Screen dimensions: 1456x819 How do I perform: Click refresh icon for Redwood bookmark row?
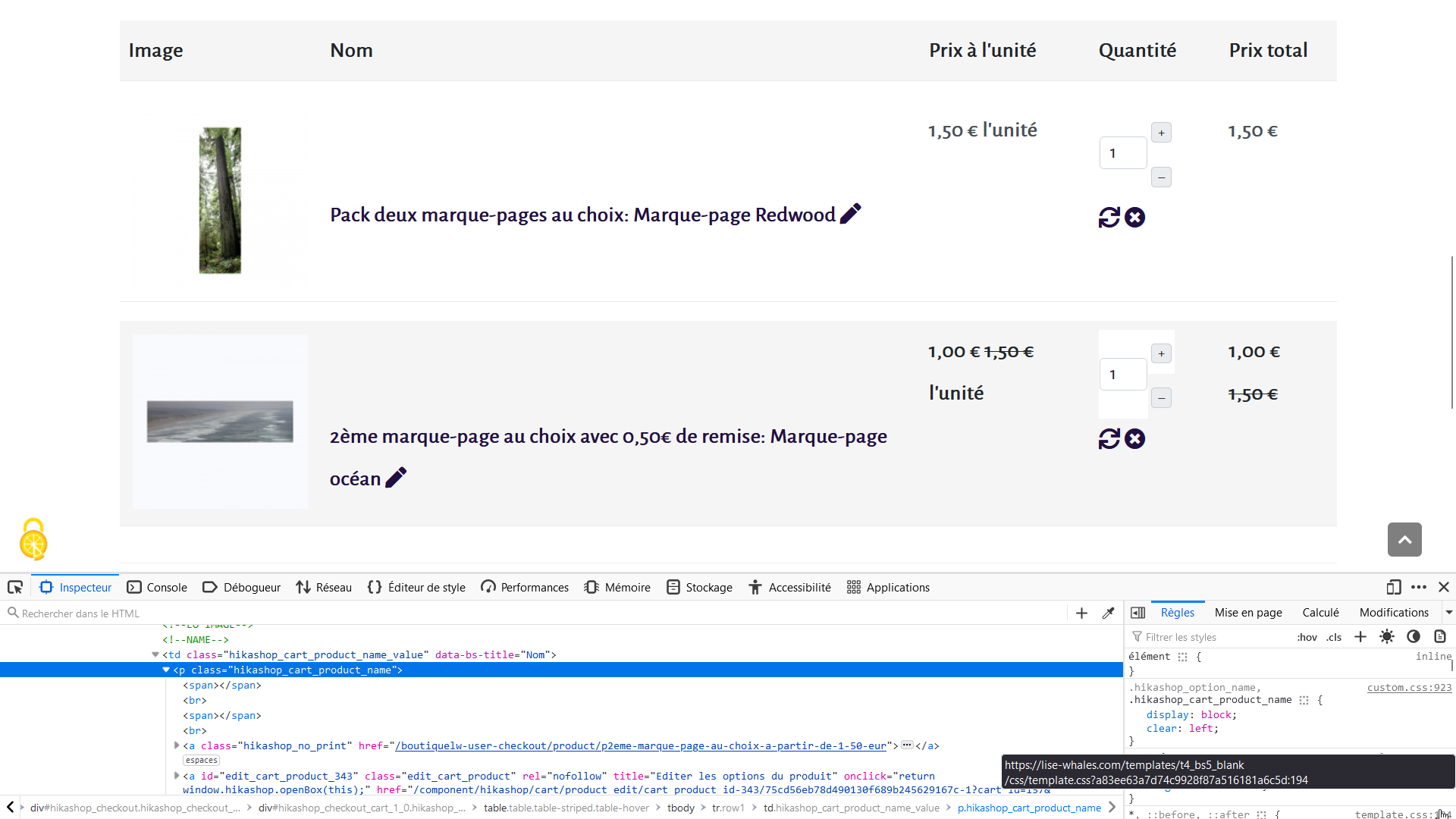click(x=1109, y=218)
